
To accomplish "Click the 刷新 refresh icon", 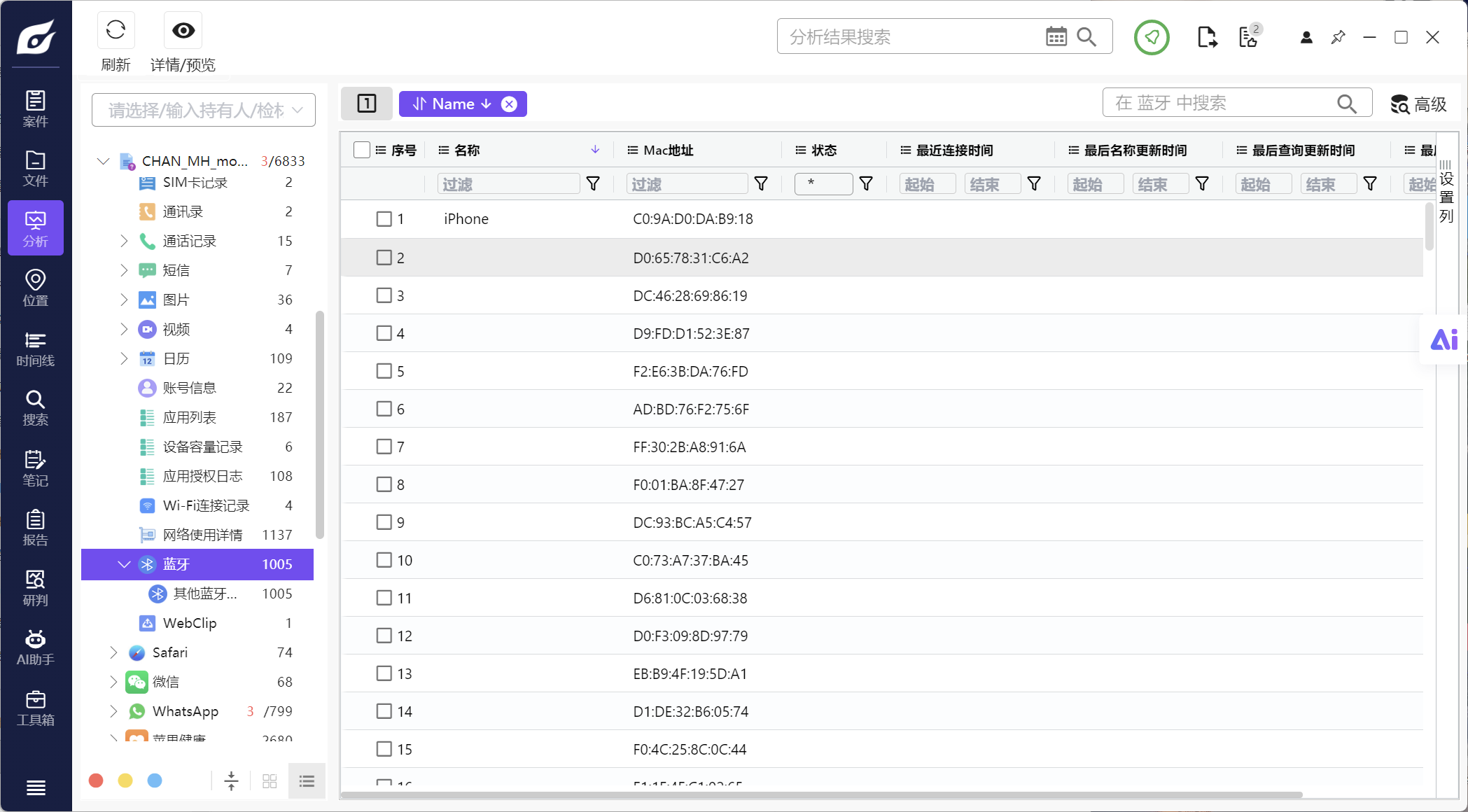I will pyautogui.click(x=116, y=30).
